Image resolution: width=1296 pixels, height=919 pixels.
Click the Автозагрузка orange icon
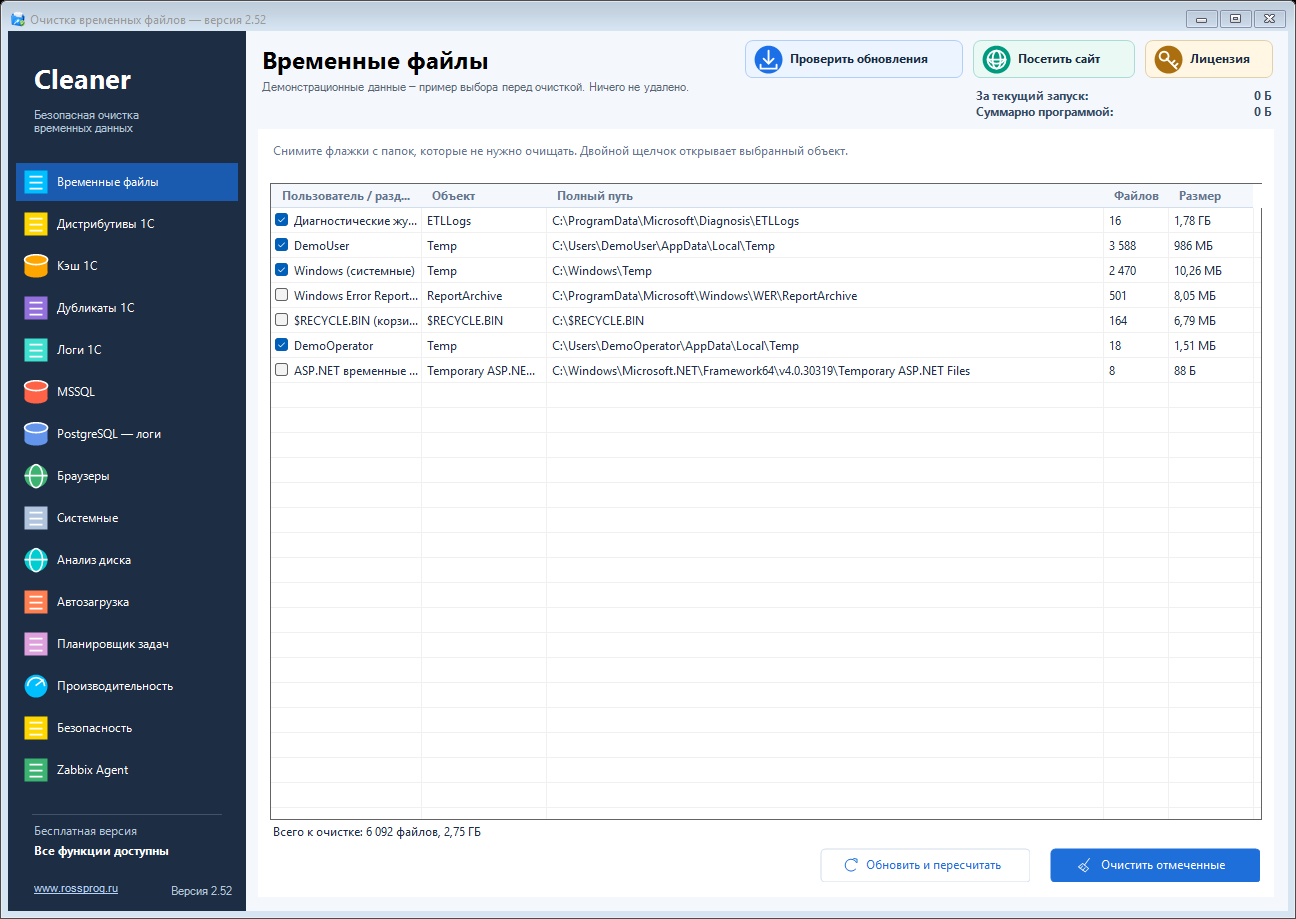tap(36, 602)
